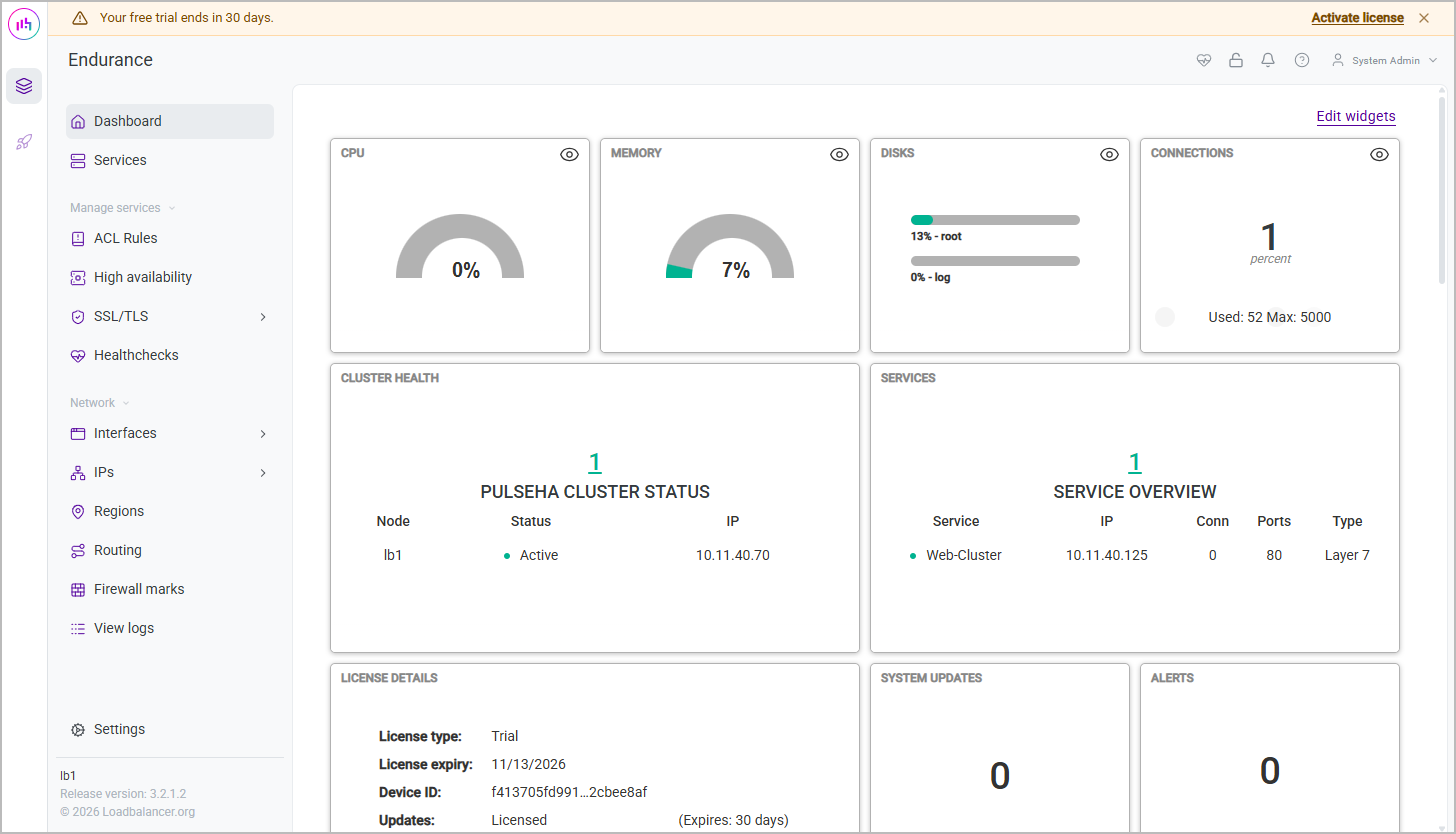Screen dimensions: 1456x834
Task: Dismiss the trial banner with X
Action: pyautogui.click(x=1424, y=18)
